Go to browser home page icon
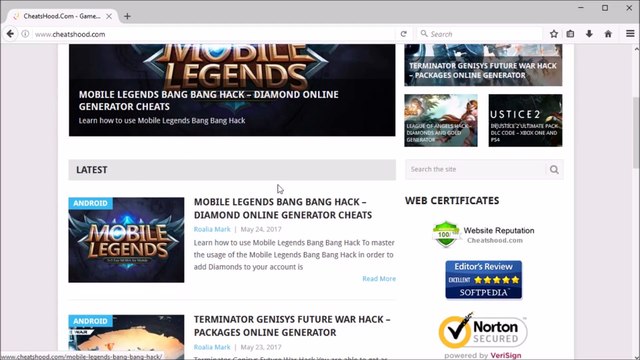Image resolution: width=640 pixels, height=360 pixels. click(608, 34)
